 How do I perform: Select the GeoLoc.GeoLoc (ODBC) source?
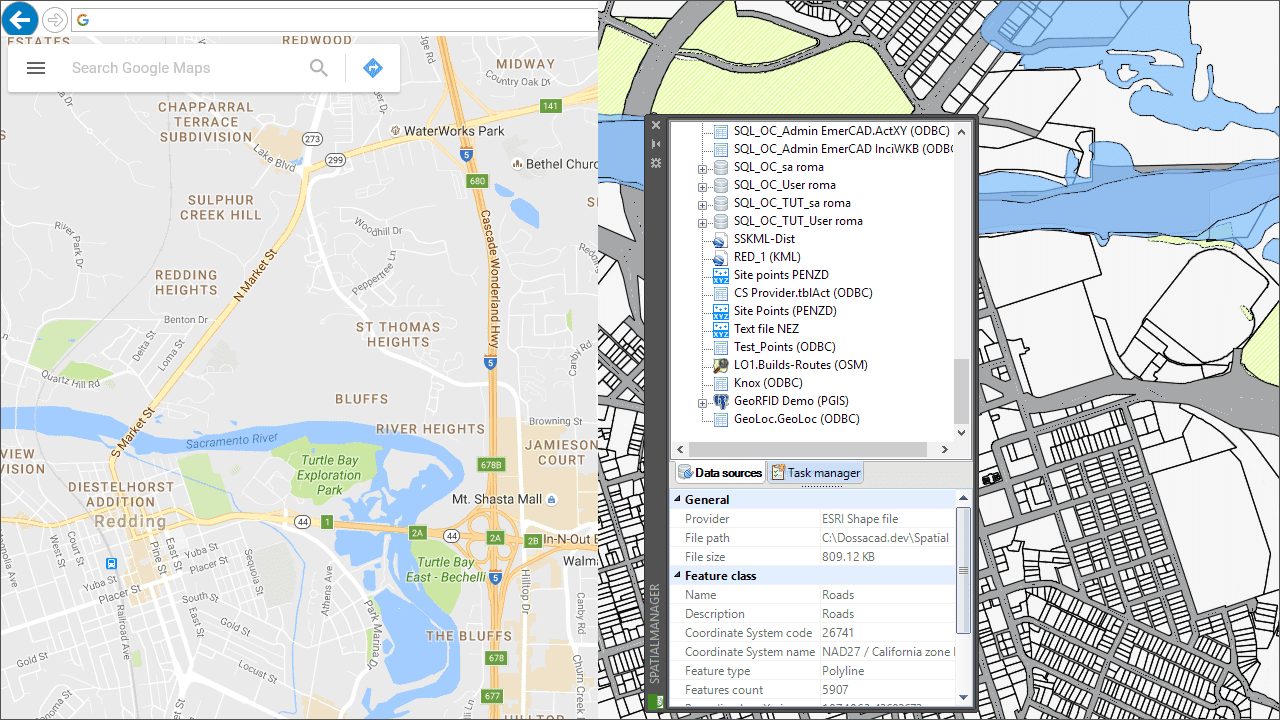796,419
